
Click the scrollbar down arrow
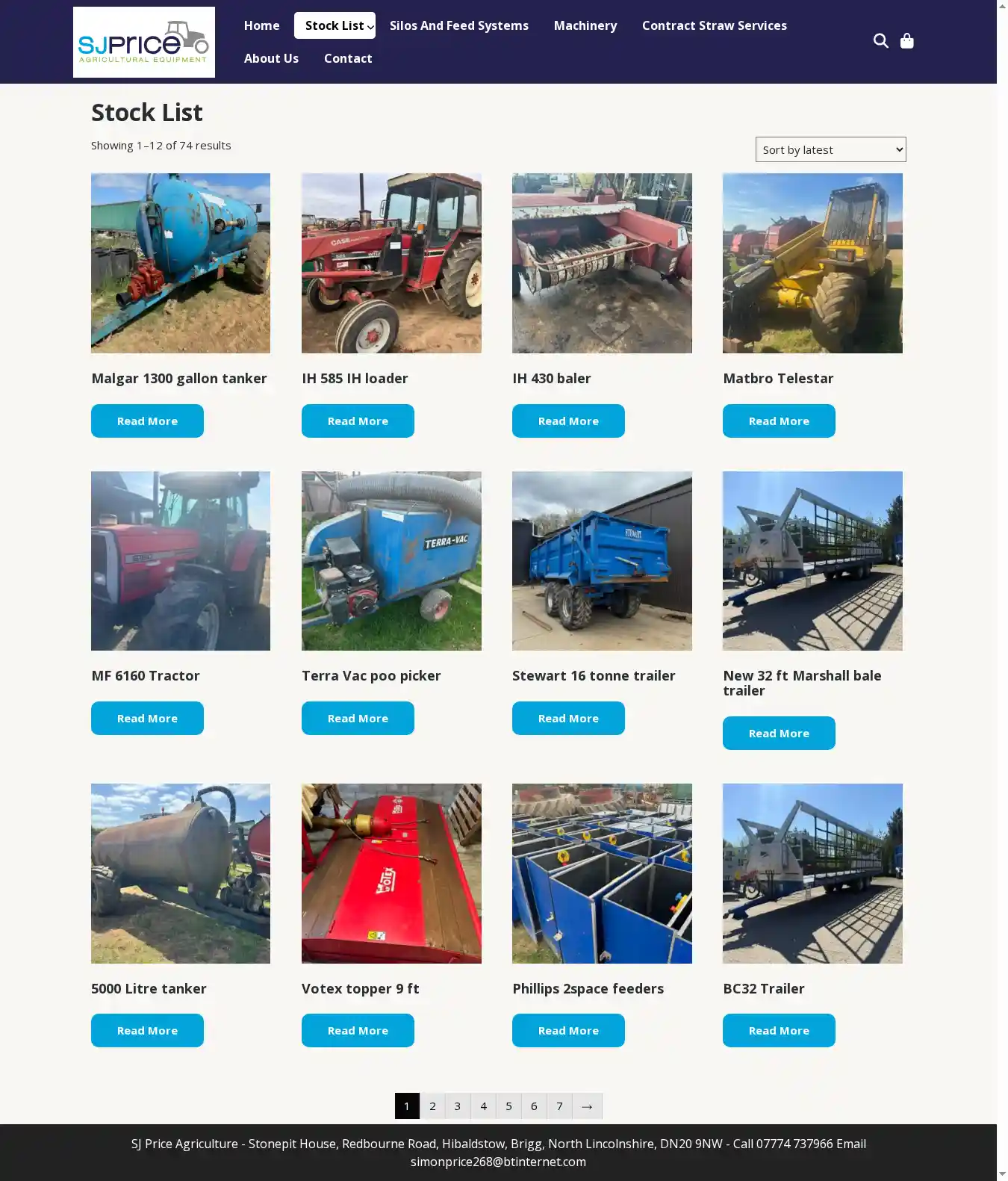(1002, 1175)
